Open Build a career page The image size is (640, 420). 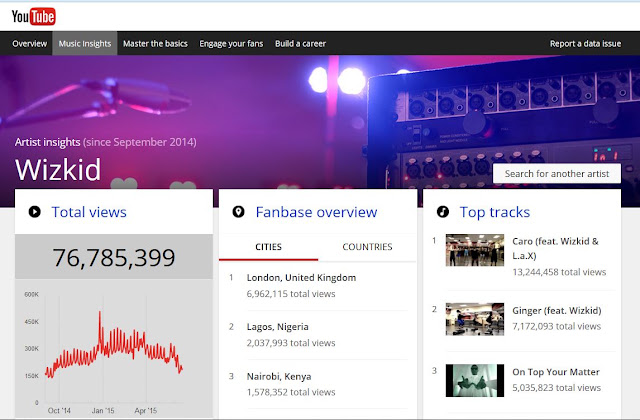coord(300,43)
